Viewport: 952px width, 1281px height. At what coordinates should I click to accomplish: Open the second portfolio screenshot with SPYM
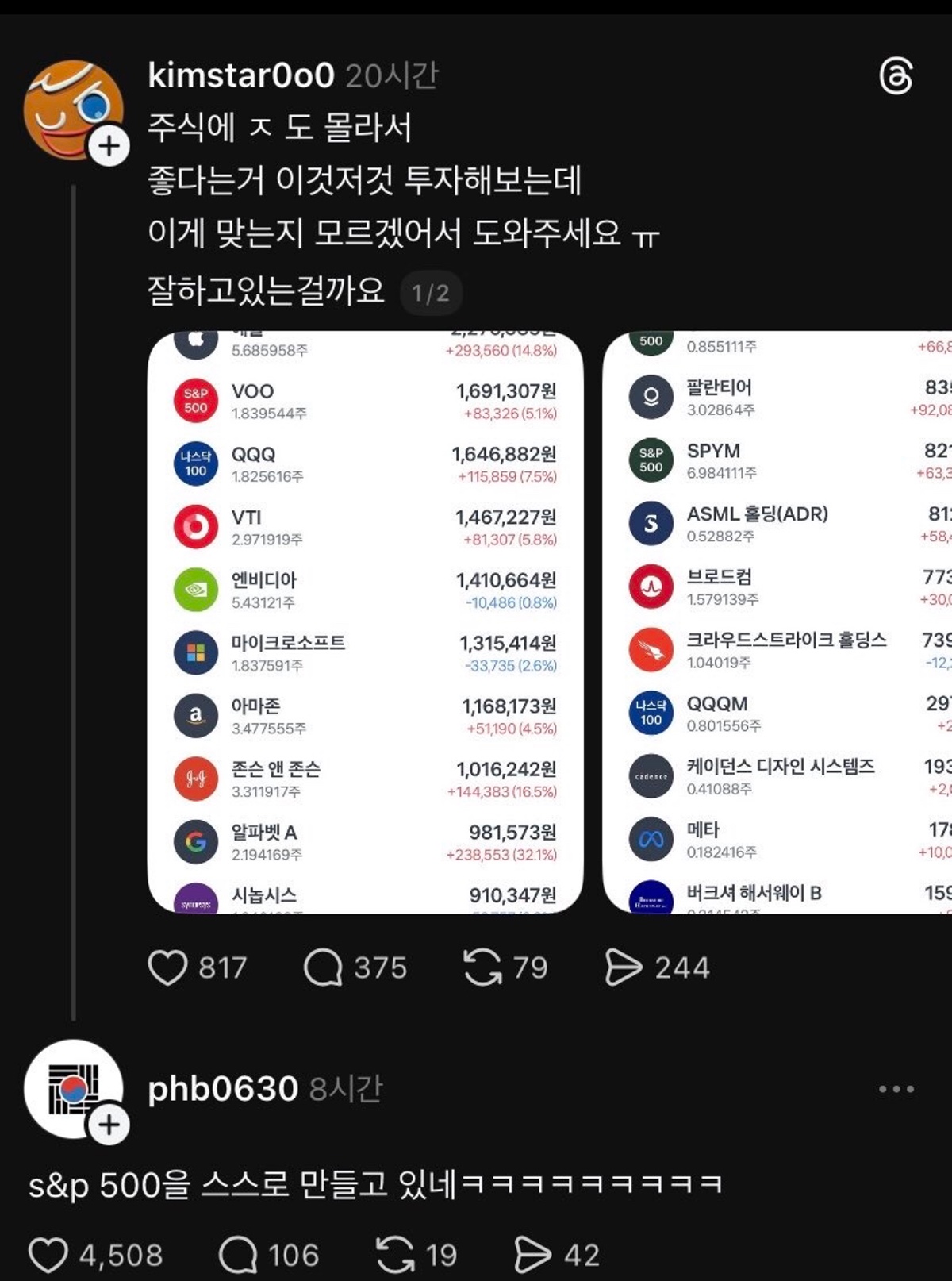[777, 622]
